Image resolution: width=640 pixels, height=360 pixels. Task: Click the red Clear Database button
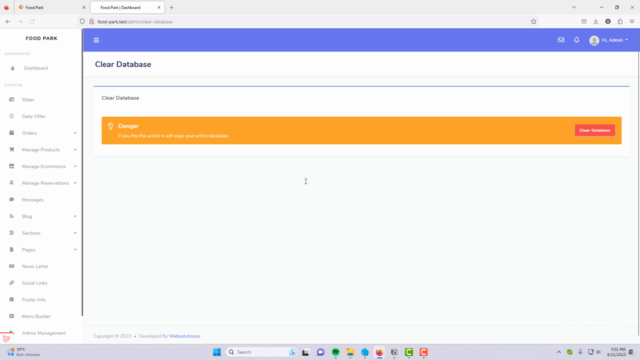595,130
